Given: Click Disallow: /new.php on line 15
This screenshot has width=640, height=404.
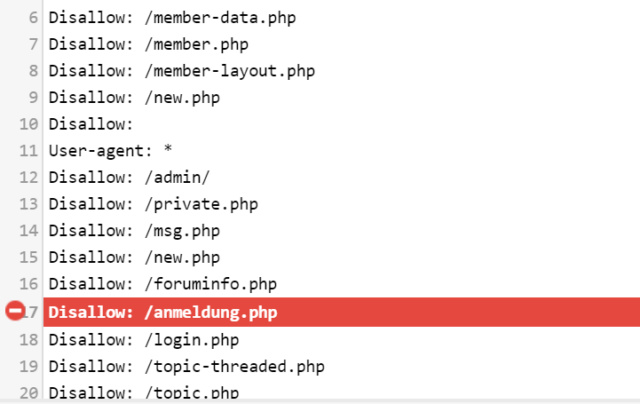Looking at the screenshot, I should pos(134,257).
